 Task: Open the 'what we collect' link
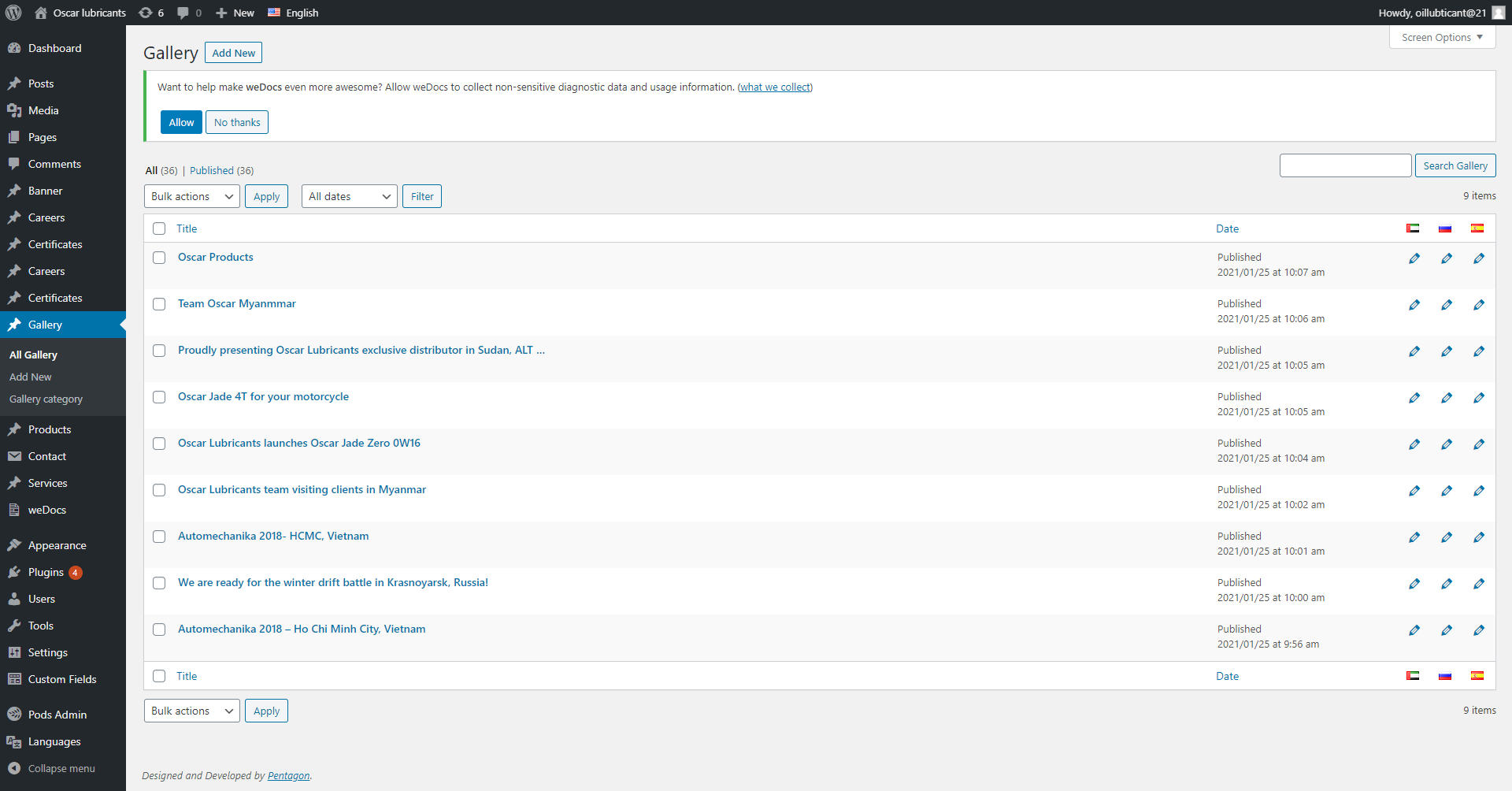pyautogui.click(x=775, y=87)
